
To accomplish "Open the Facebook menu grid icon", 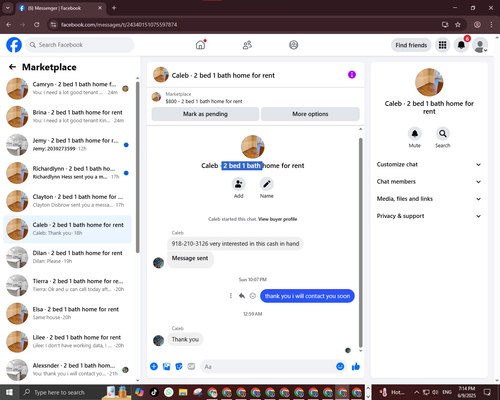I will (442, 45).
